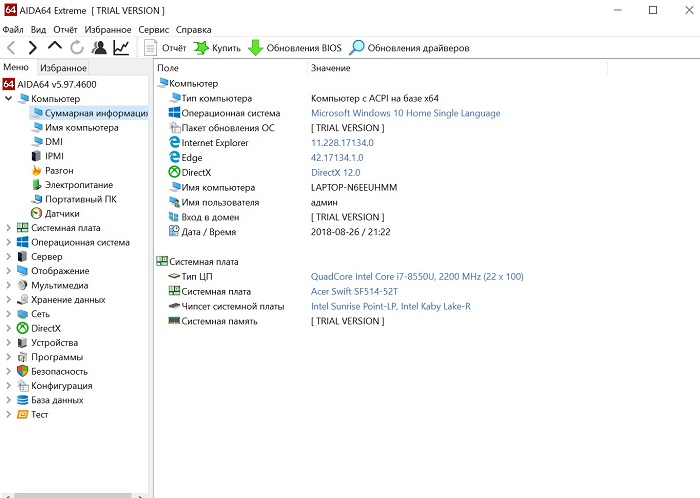Viewport: 700px width, 498px height.
Task: Collapse the Компьютер tree node
Action: point(8,98)
